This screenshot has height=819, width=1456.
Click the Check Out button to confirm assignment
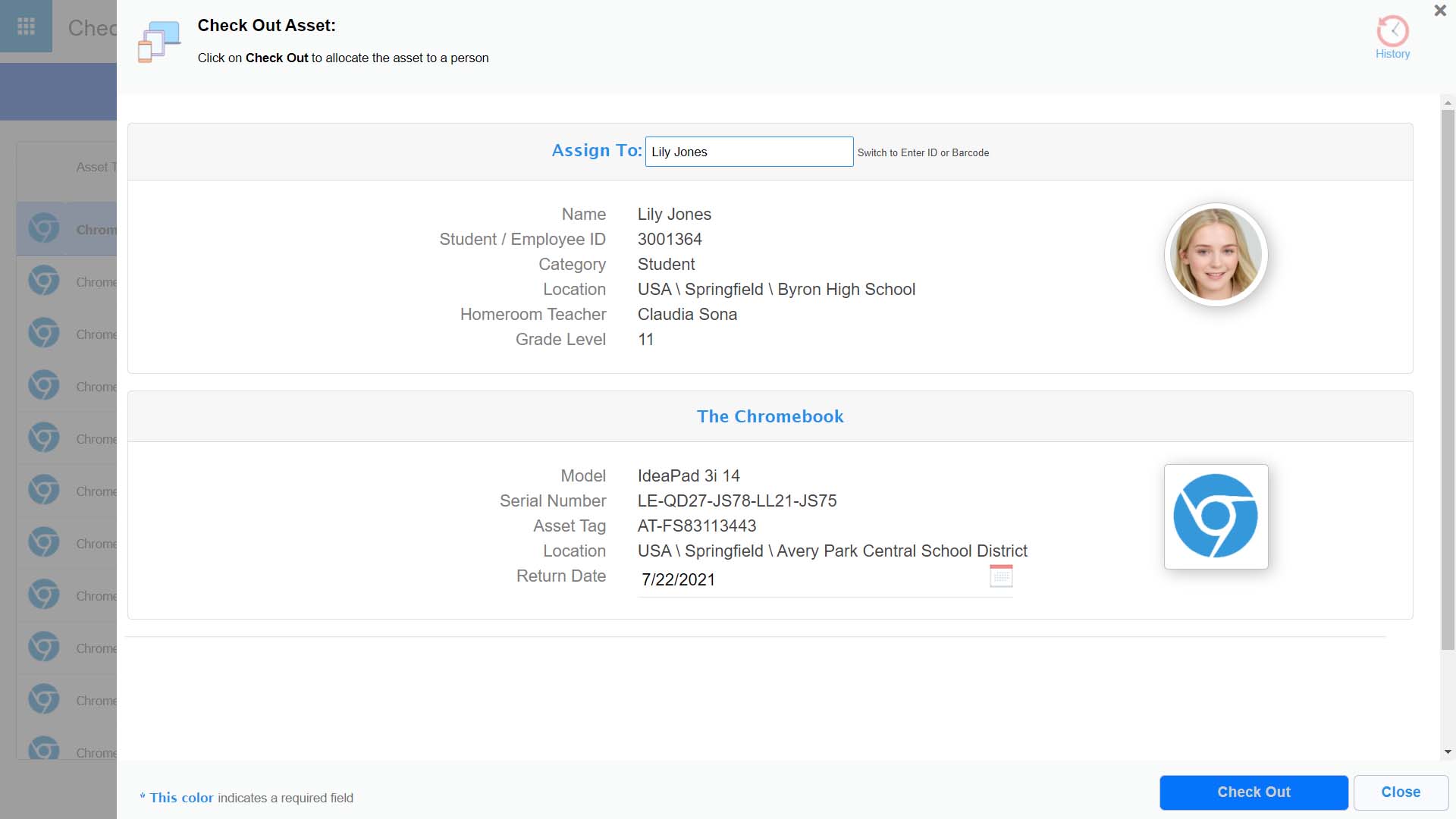[x=1253, y=791]
